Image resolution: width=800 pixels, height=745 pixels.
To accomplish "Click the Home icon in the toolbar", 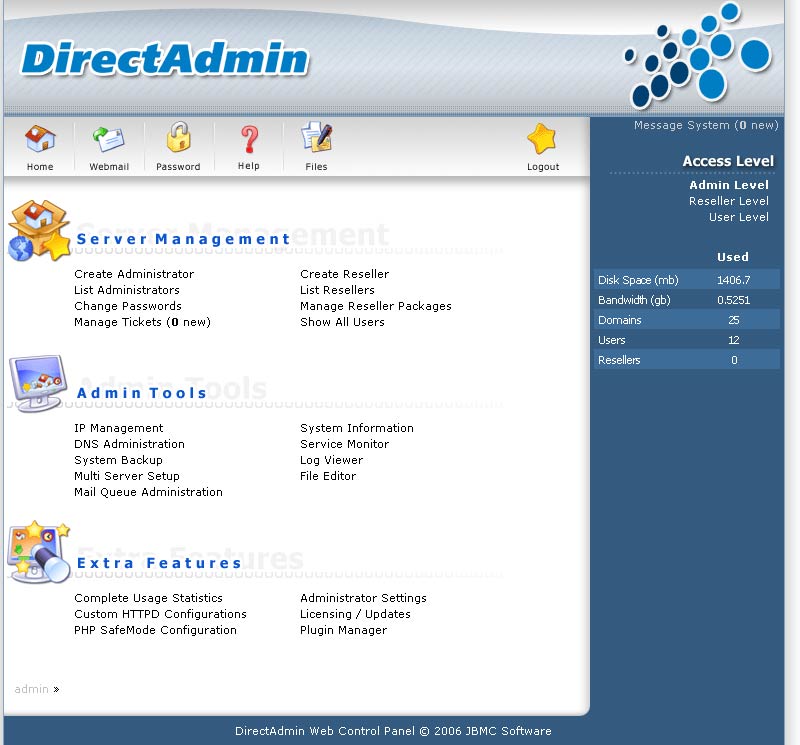I will coord(40,140).
